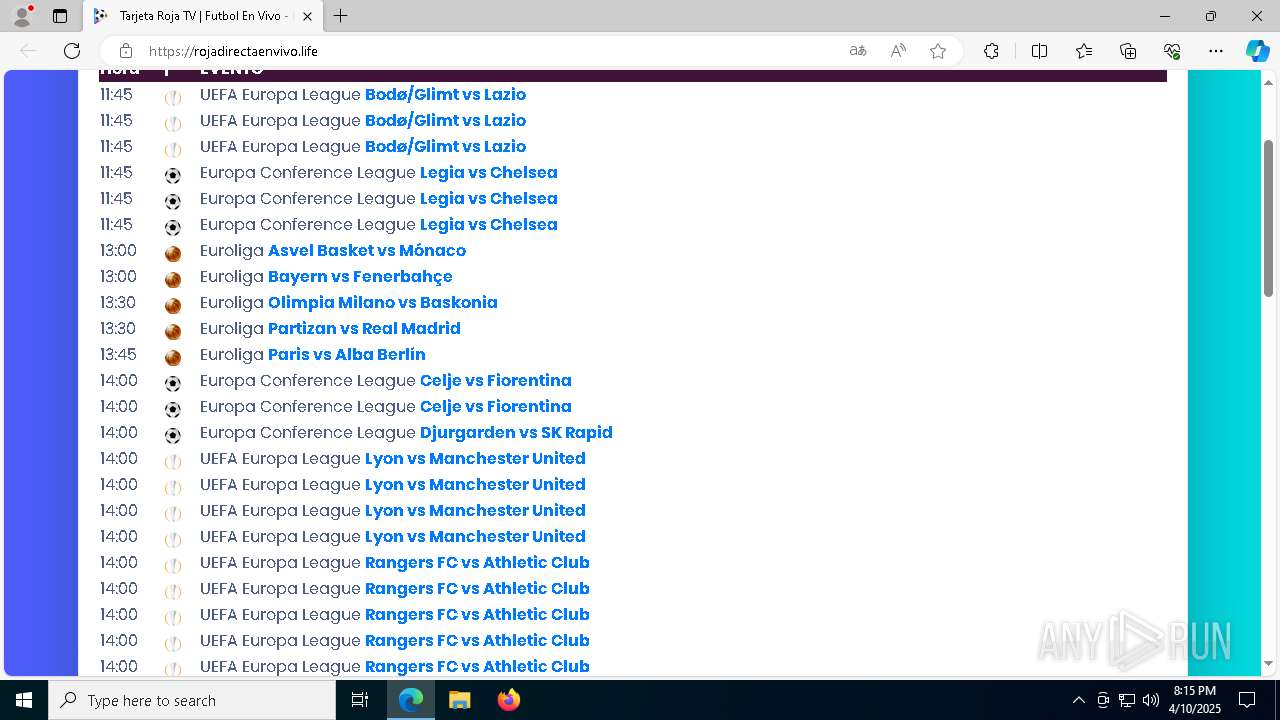
Task: Open File Explorer from taskbar
Action: pos(459,700)
